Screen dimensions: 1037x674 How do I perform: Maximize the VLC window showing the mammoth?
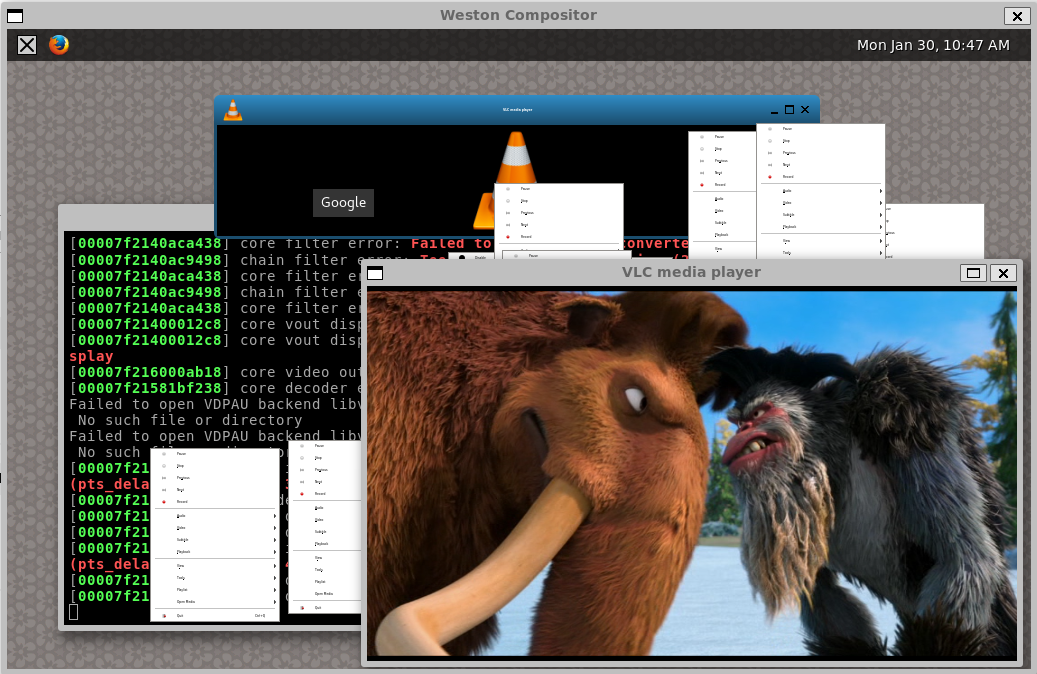[x=973, y=273]
